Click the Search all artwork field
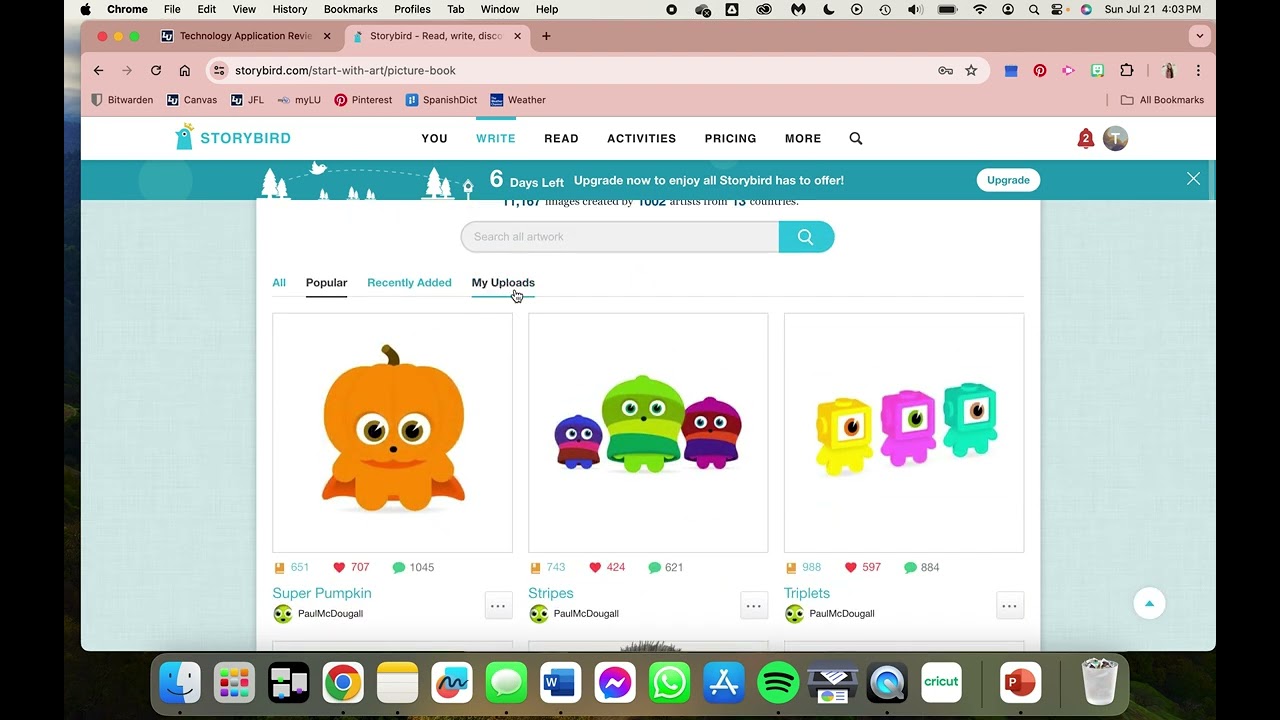Image resolution: width=1280 pixels, height=720 pixels. point(620,237)
